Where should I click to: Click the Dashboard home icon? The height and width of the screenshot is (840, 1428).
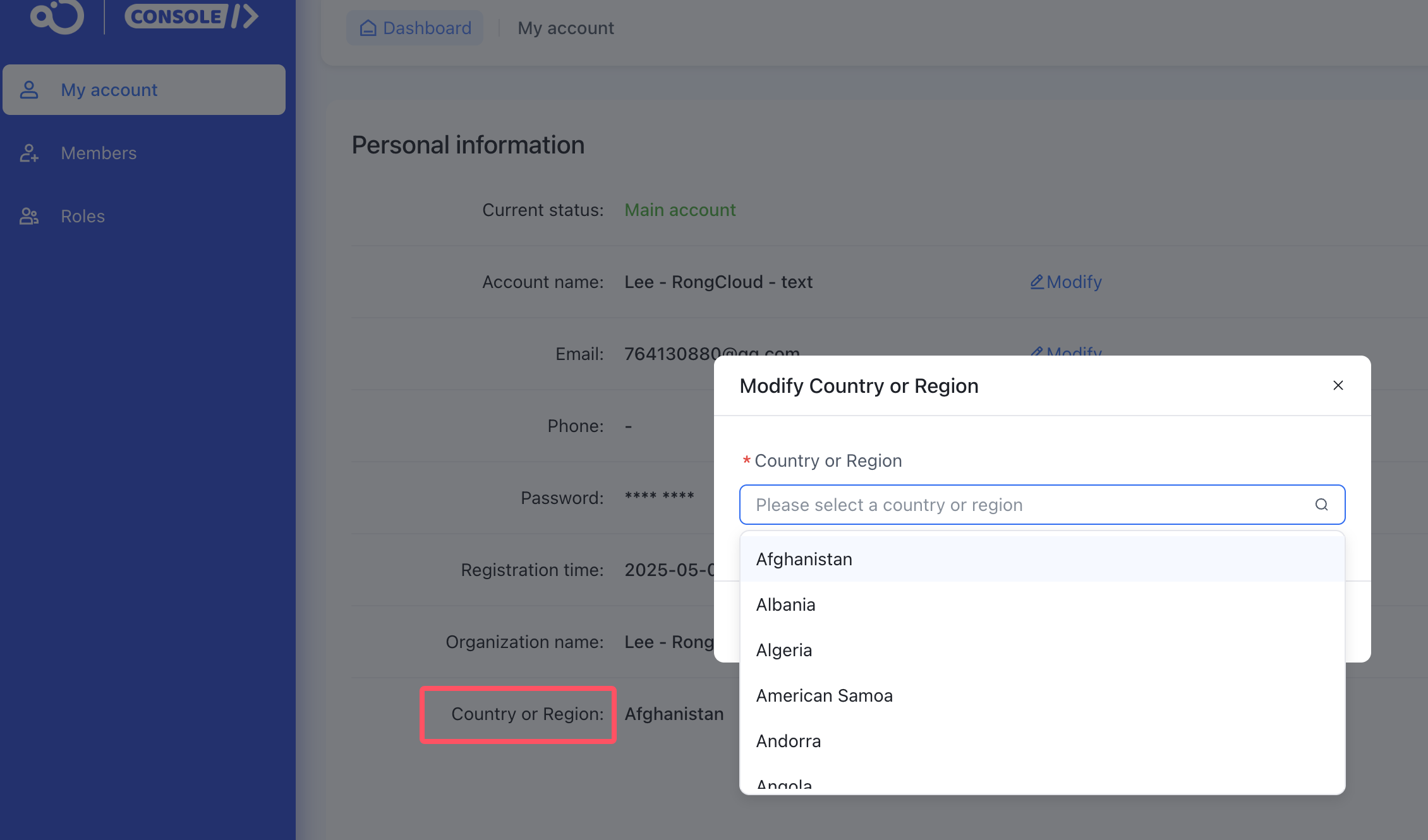(x=368, y=28)
